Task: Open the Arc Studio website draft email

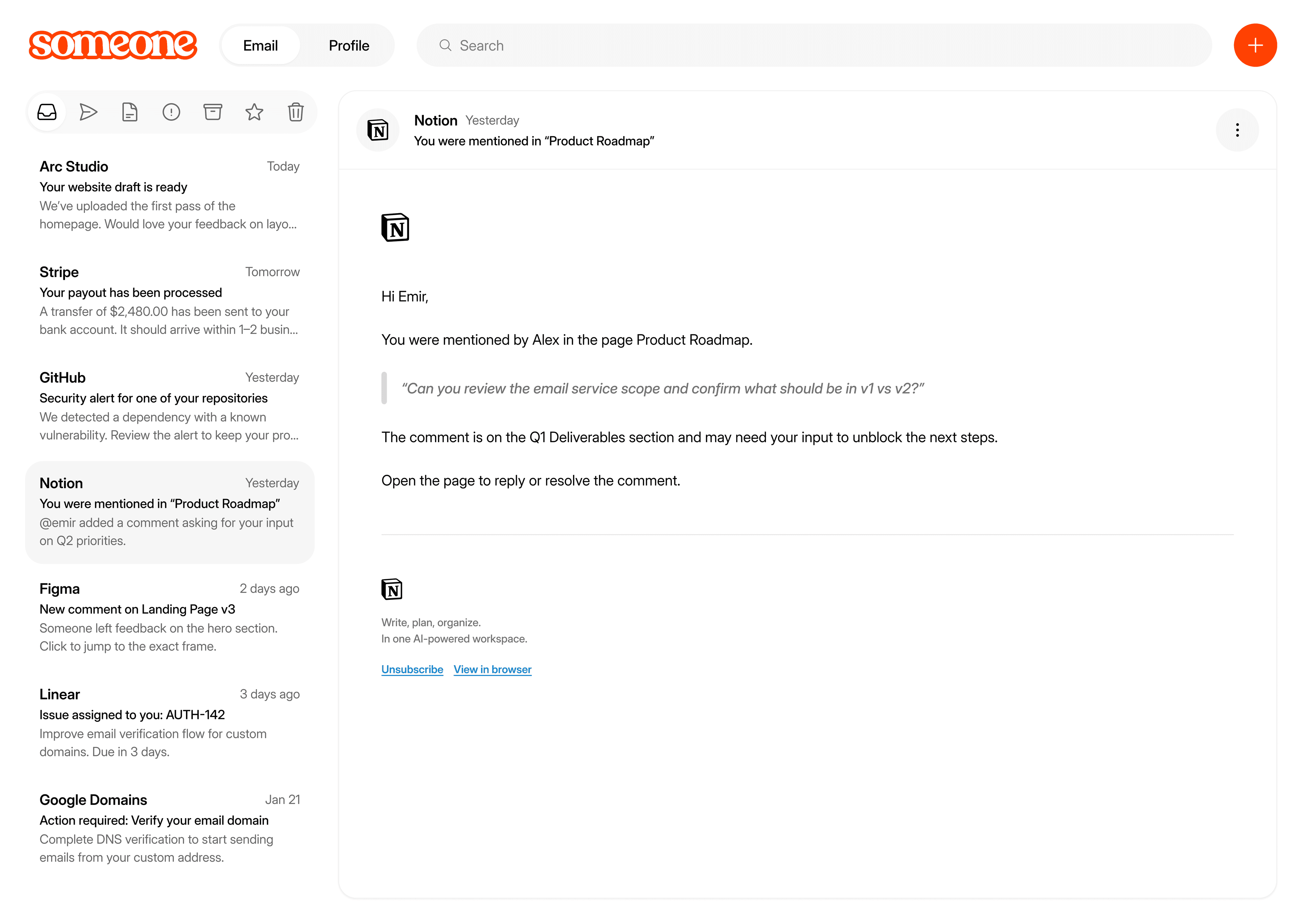Action: tap(169, 195)
